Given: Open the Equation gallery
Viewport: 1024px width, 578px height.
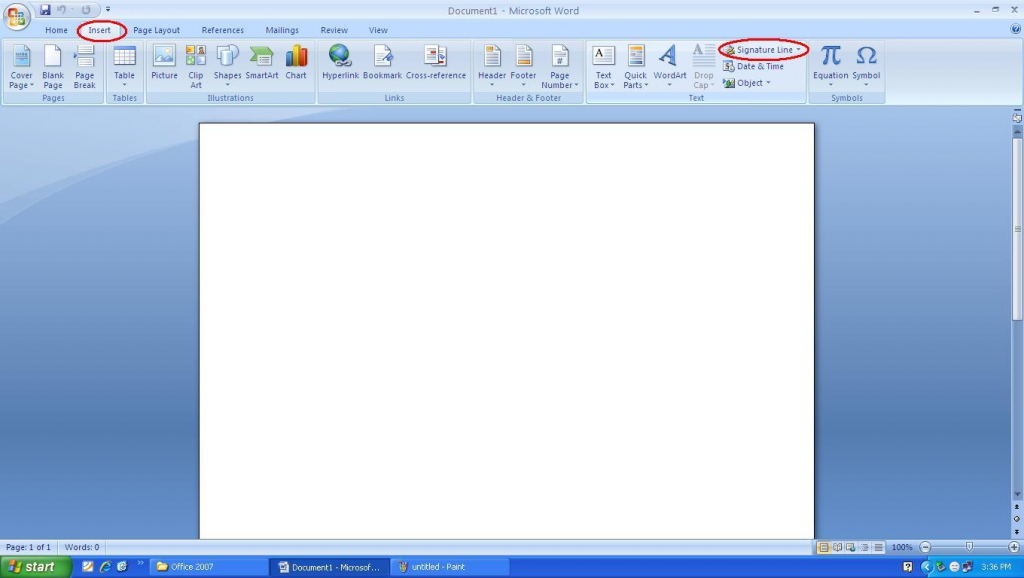Looking at the screenshot, I should (830, 67).
